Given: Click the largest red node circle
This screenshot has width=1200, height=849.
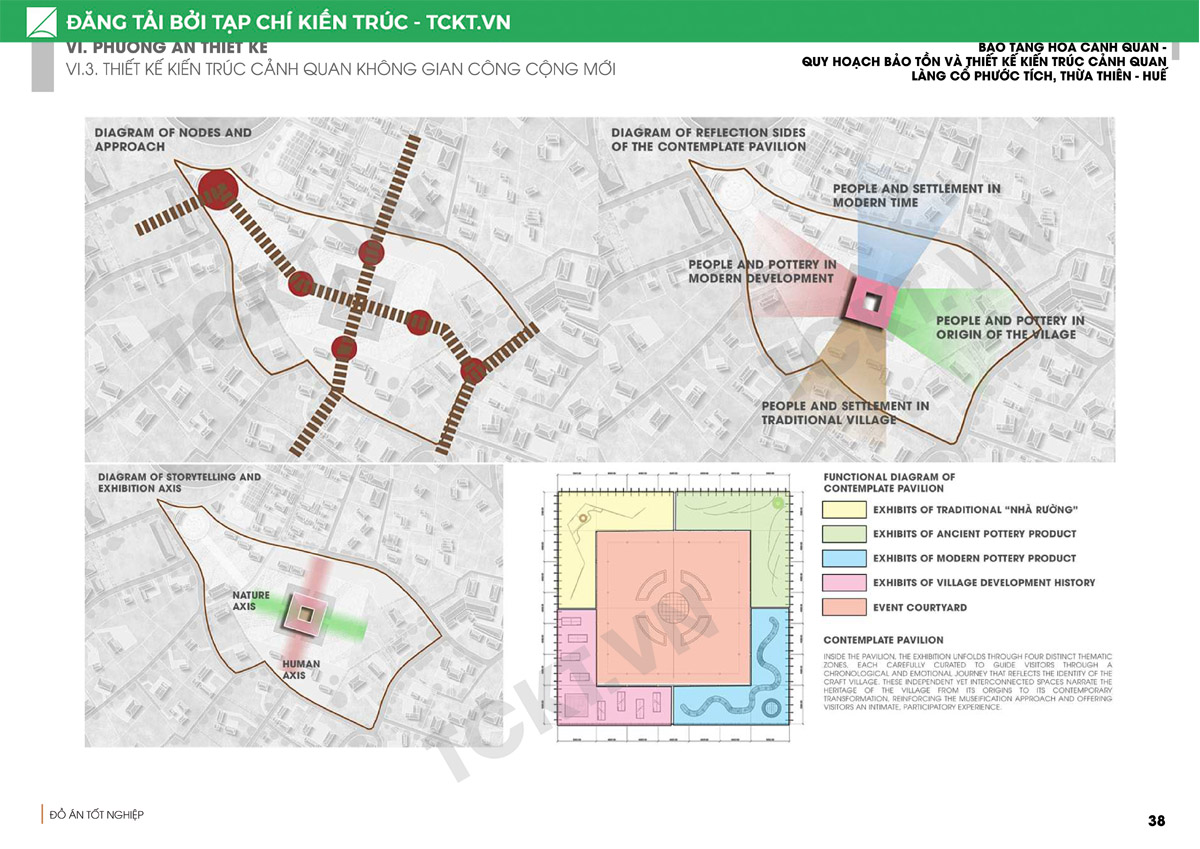Looking at the screenshot, I should [216, 188].
